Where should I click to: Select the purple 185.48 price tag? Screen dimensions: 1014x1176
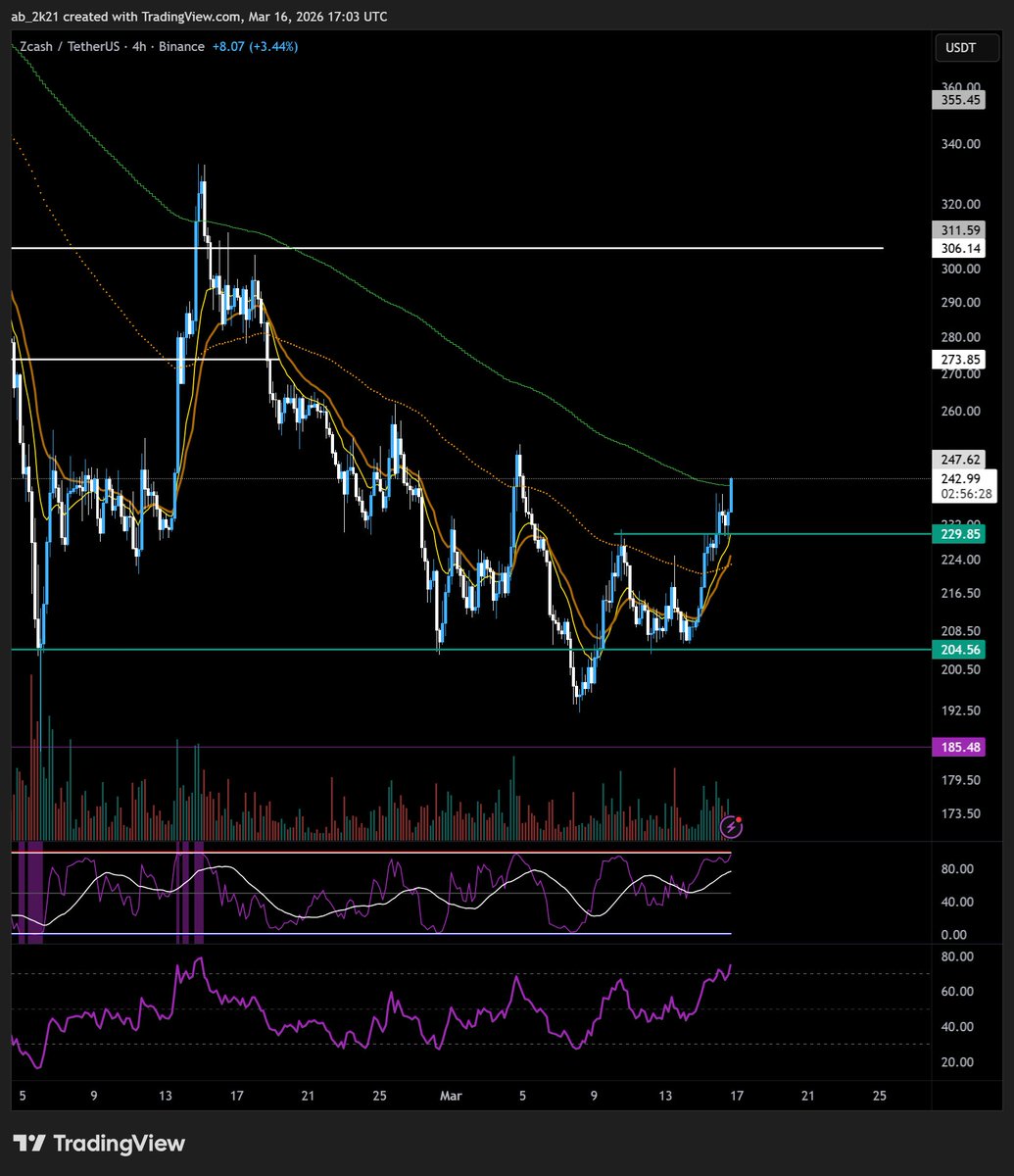click(x=957, y=748)
